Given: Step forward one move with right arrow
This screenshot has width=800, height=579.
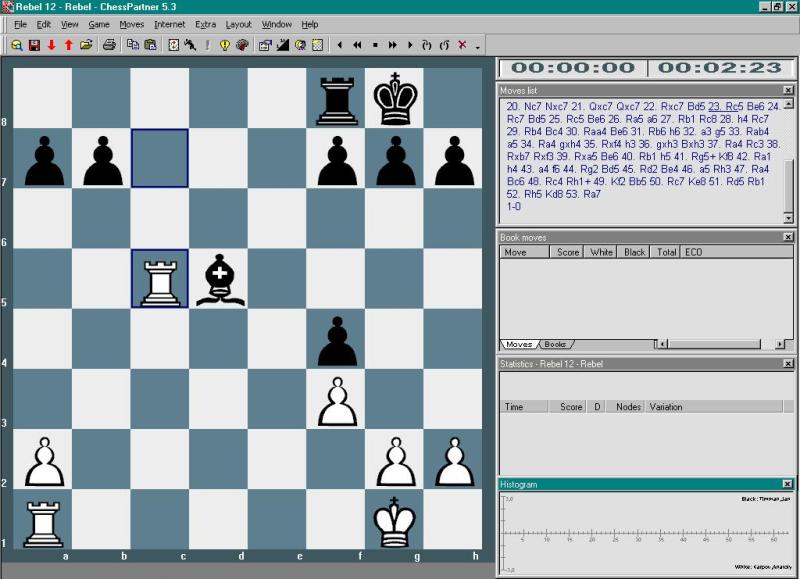Looking at the screenshot, I should click(x=410, y=45).
